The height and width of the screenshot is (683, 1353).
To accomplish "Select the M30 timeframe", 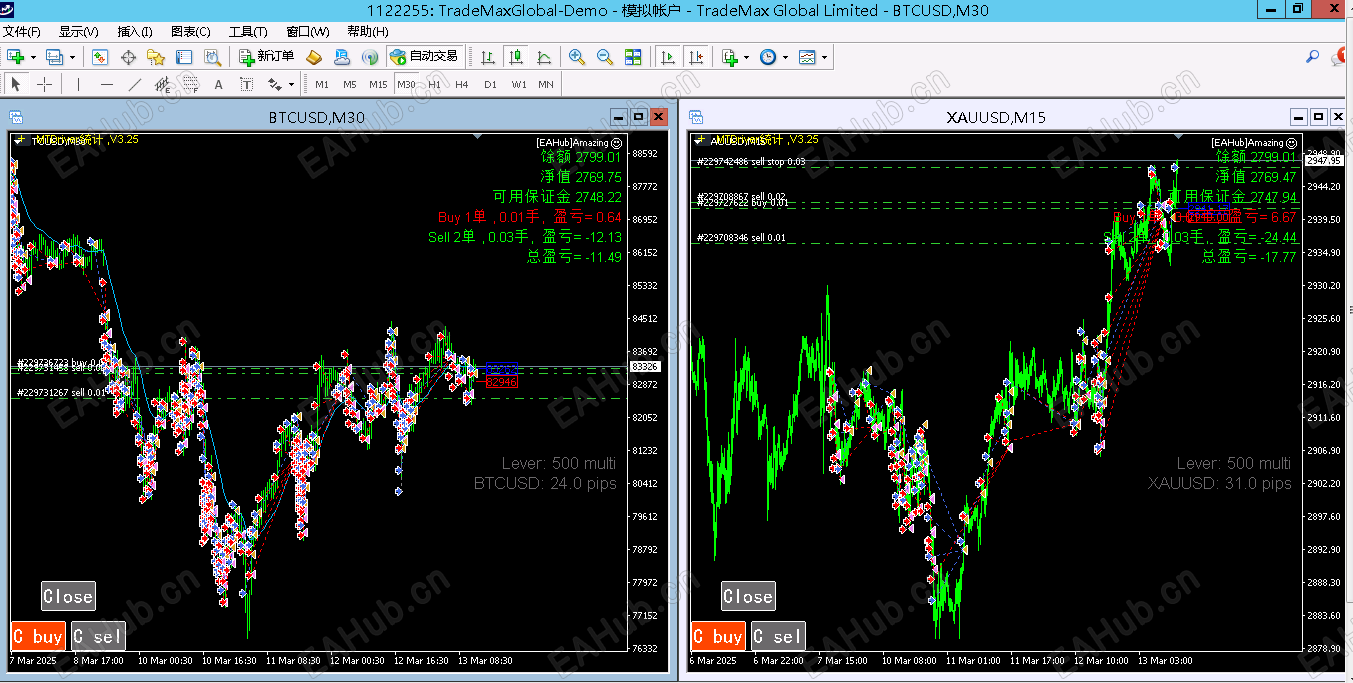I will [x=406, y=84].
